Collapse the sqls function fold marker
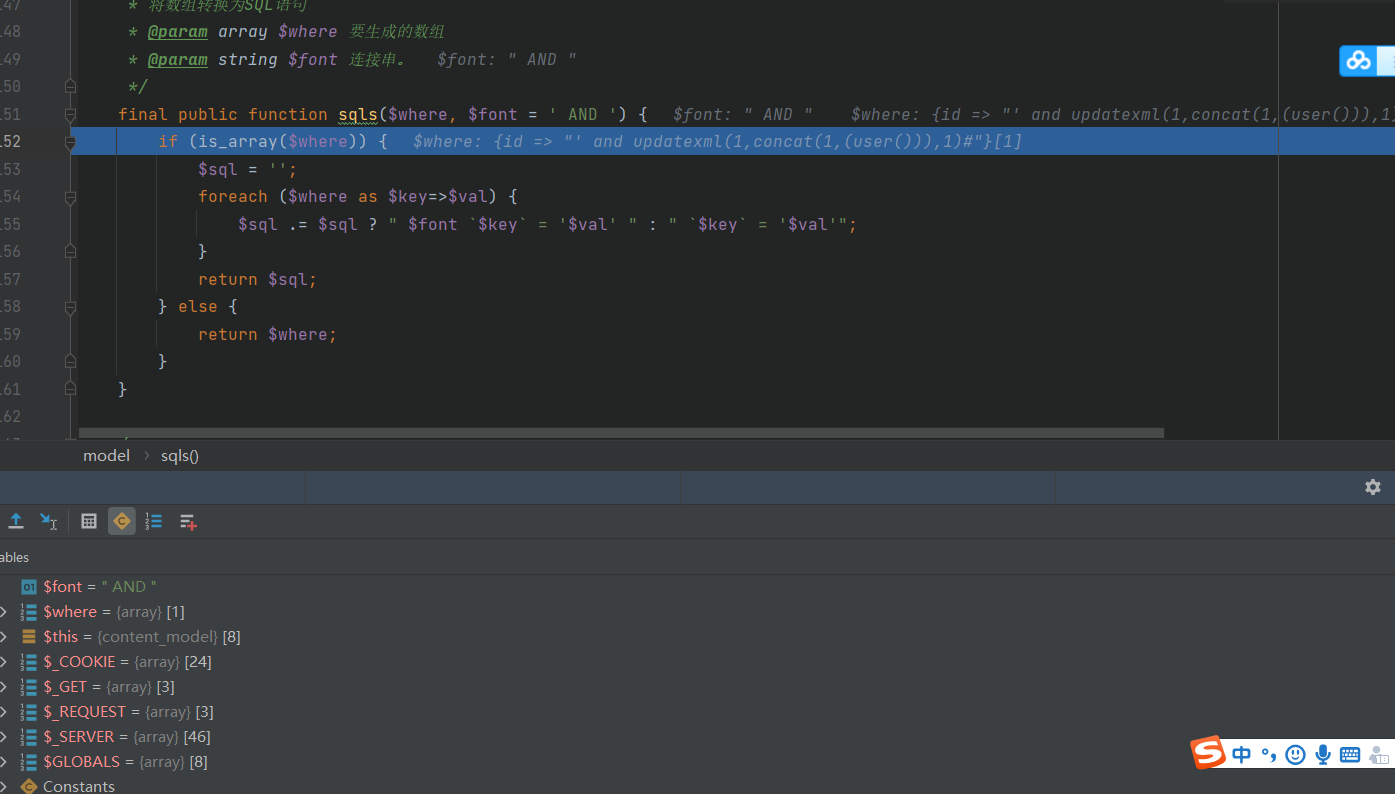The height and width of the screenshot is (794, 1395). 70,115
